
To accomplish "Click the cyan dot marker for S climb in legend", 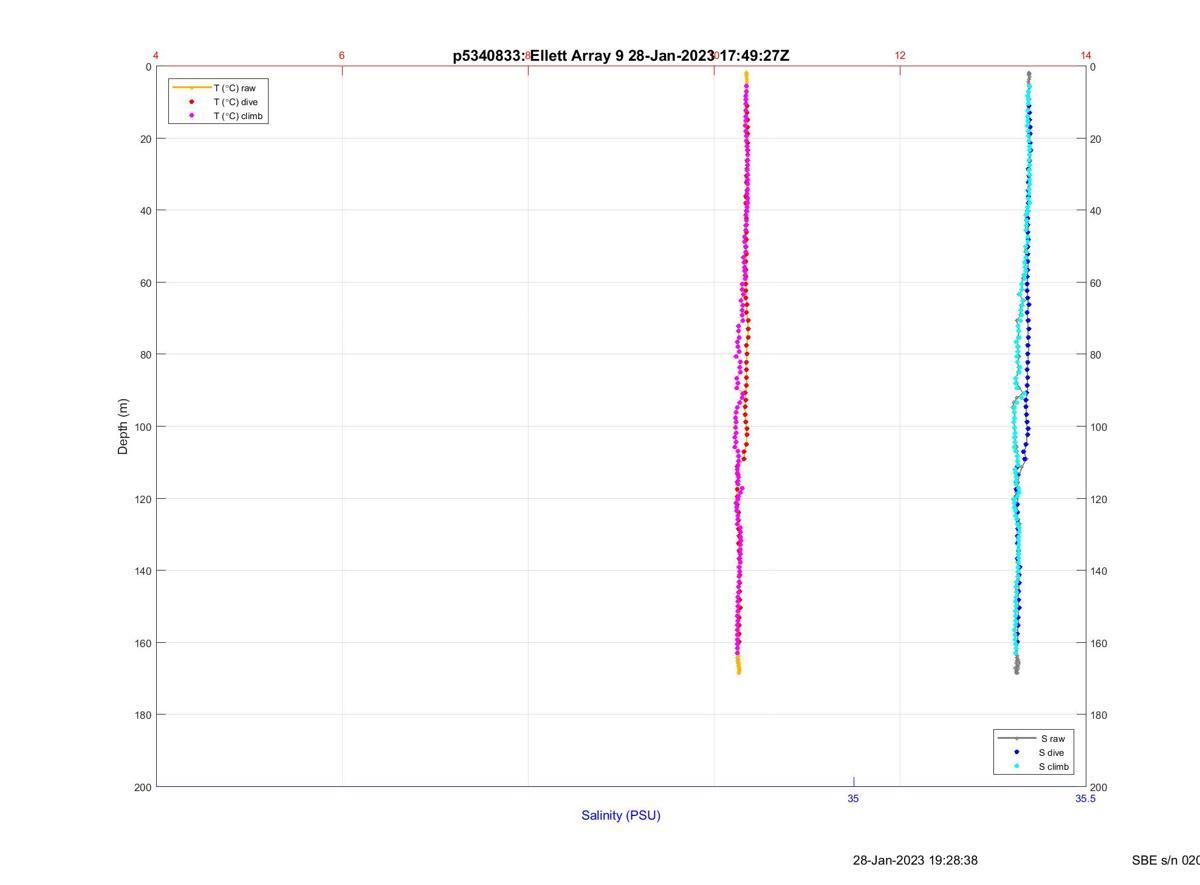I will (x=1016, y=767).
